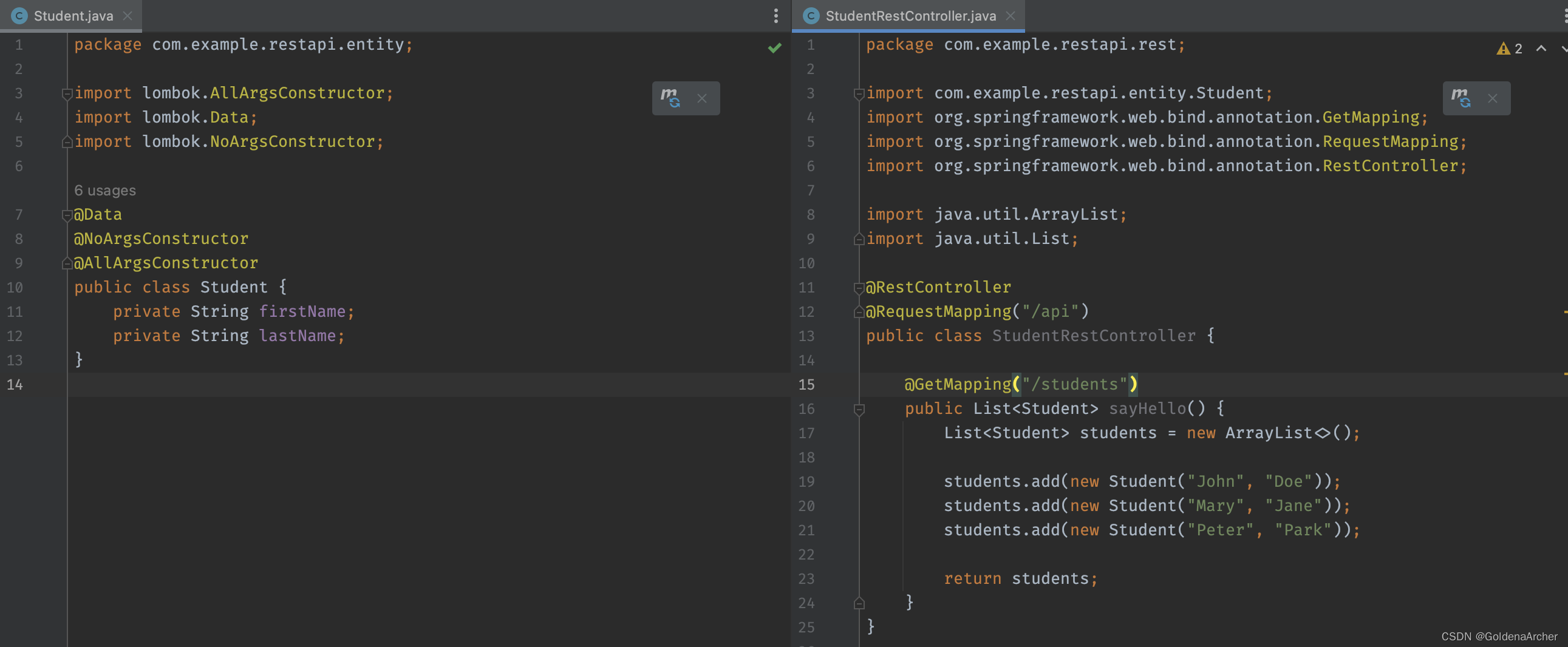Click package com.example.restapi.rest declaration
Image resolution: width=1568 pixels, height=647 pixels.
coord(1026,44)
